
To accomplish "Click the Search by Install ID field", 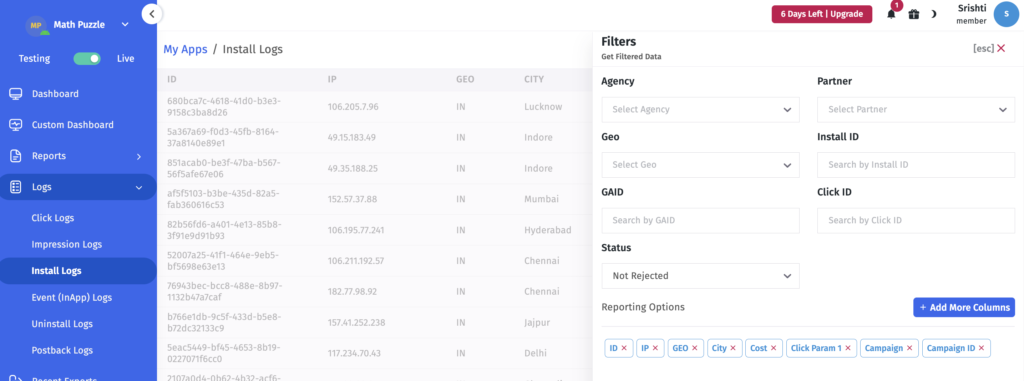I will (916, 165).
